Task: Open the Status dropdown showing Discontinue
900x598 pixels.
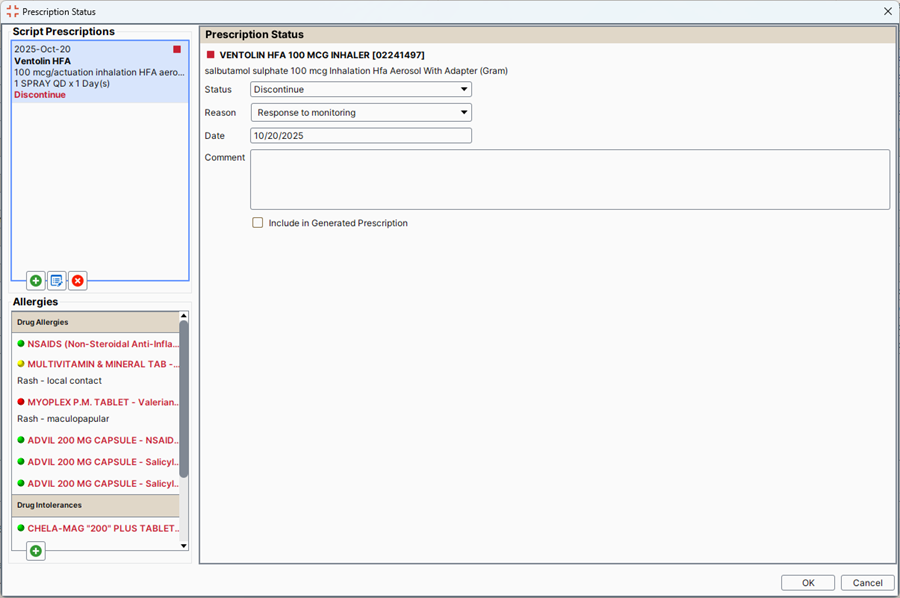Action: (360, 89)
